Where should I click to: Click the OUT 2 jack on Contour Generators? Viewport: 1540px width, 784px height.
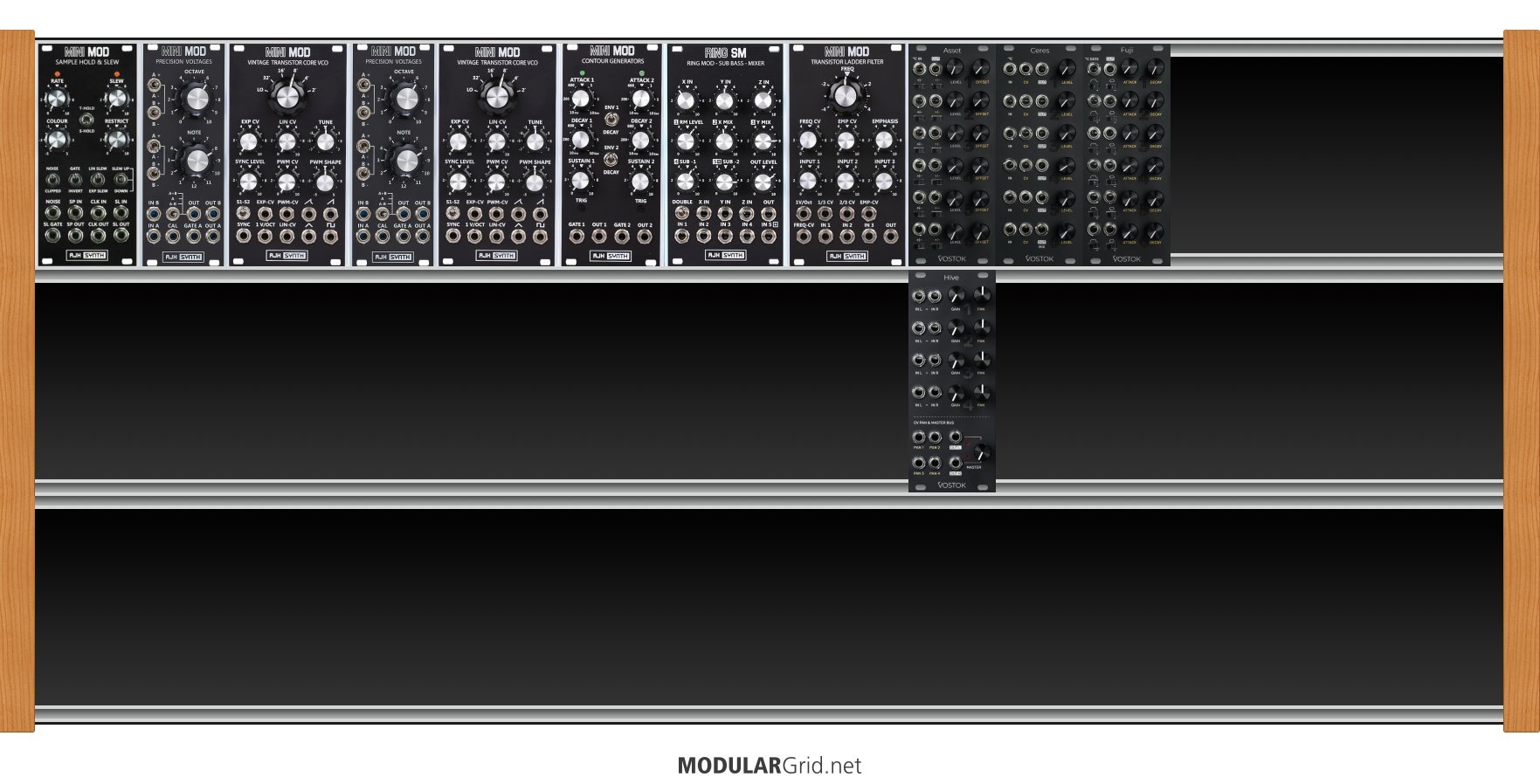(x=645, y=236)
